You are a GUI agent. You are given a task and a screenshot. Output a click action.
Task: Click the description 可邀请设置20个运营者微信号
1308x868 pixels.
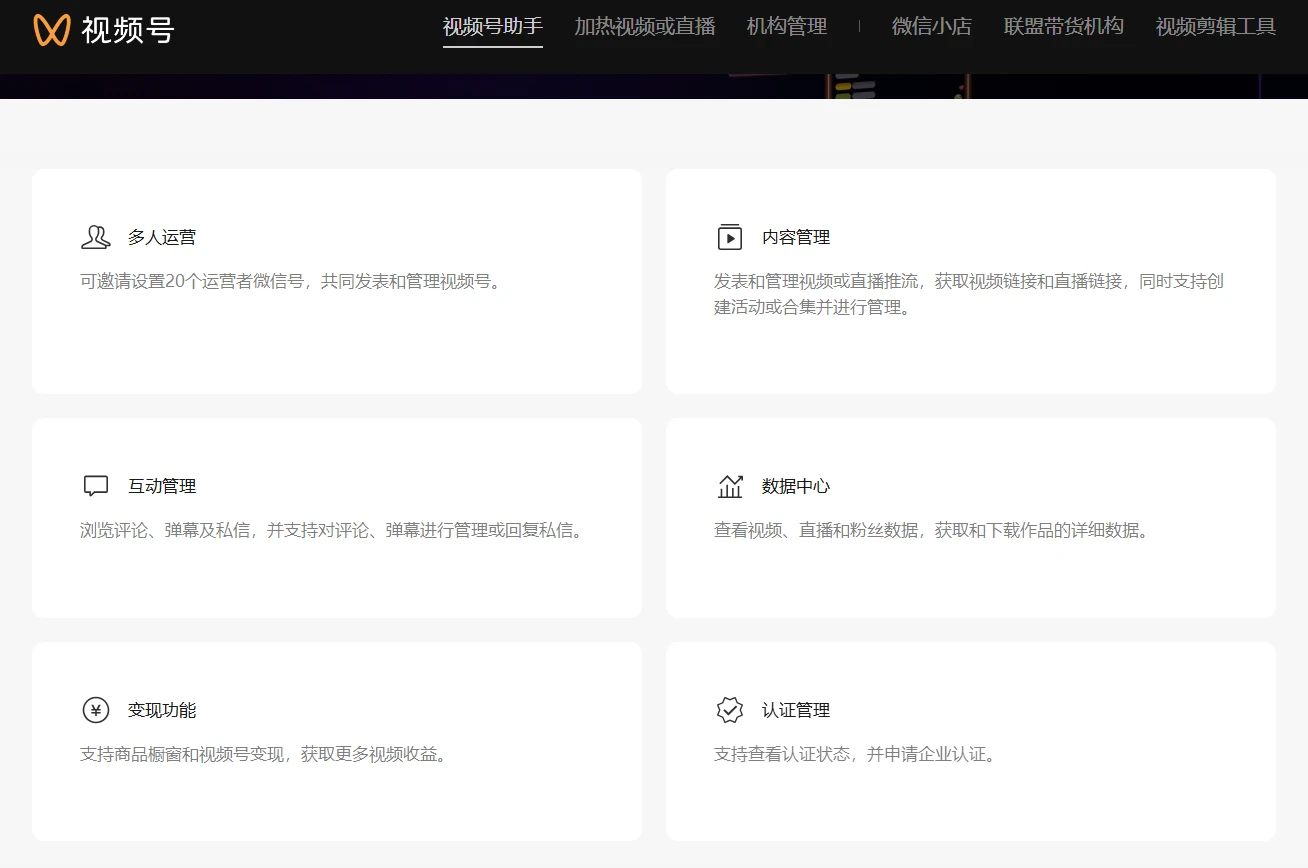(x=290, y=281)
